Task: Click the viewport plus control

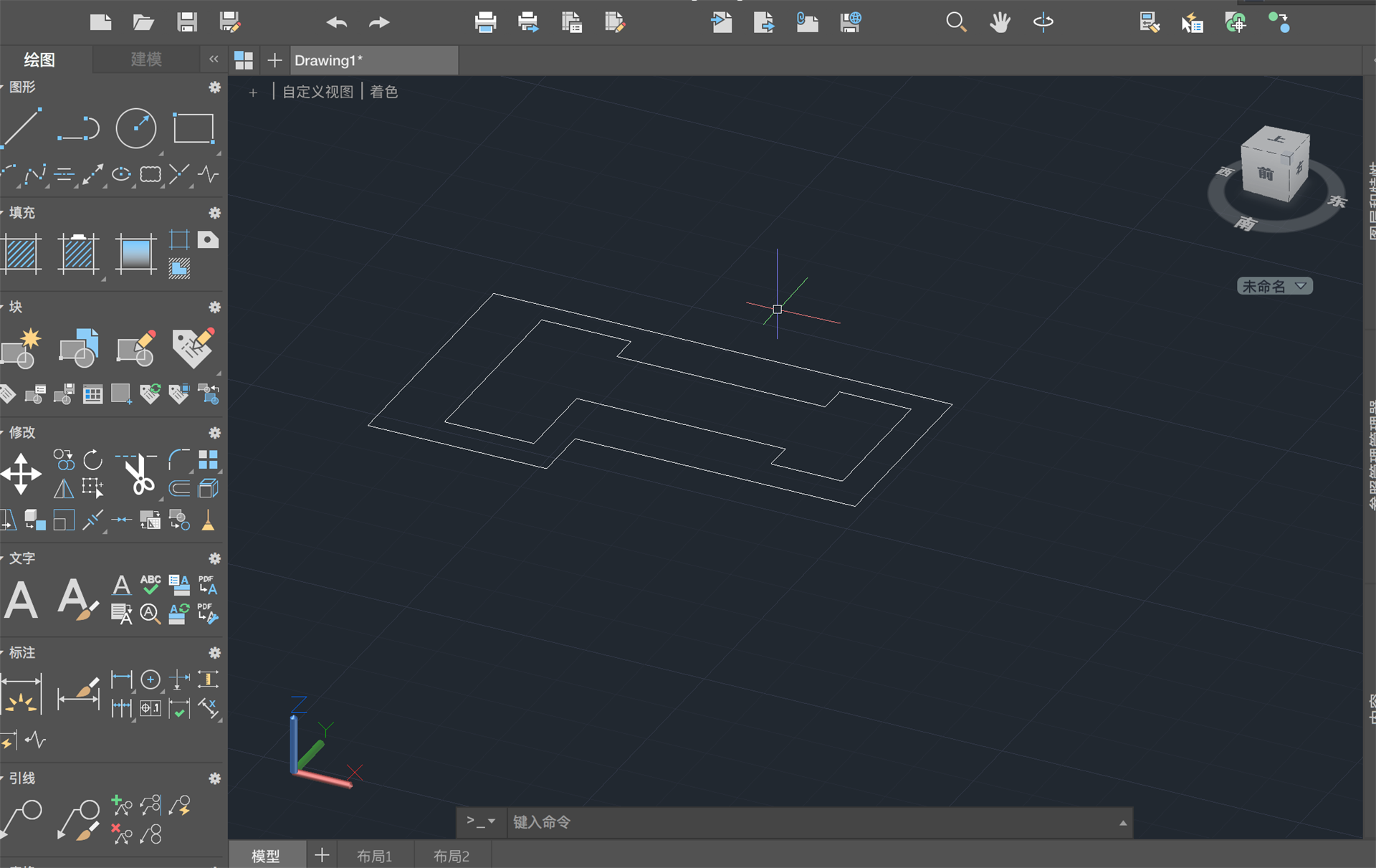Action: (253, 92)
